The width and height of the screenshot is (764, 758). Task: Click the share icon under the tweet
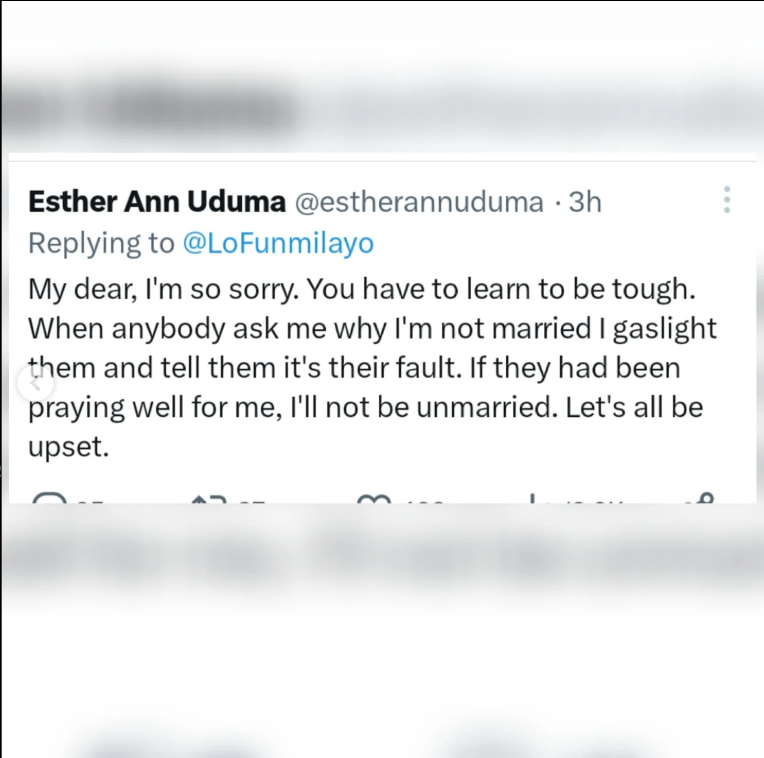pos(702,498)
